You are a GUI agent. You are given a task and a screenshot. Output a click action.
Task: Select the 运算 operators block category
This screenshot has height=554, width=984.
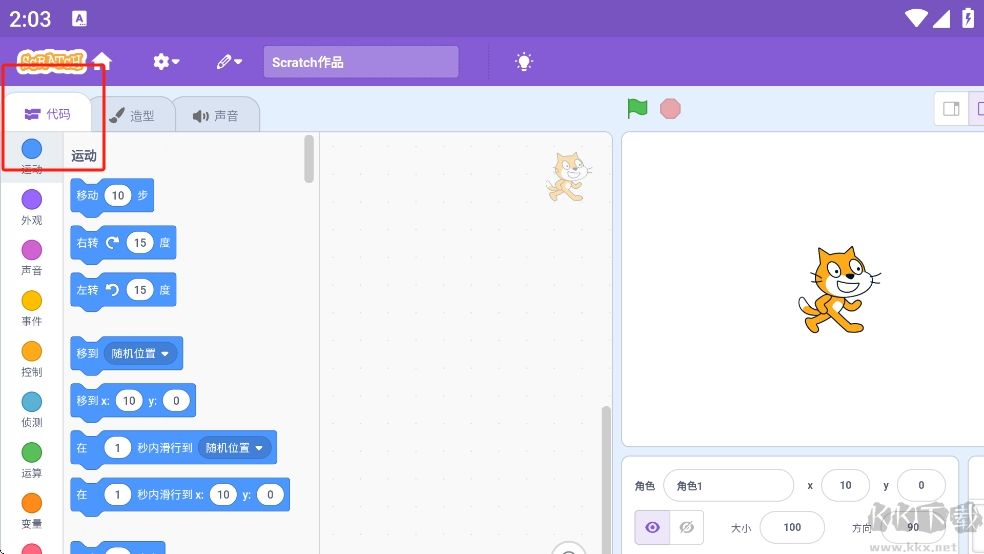click(x=31, y=460)
